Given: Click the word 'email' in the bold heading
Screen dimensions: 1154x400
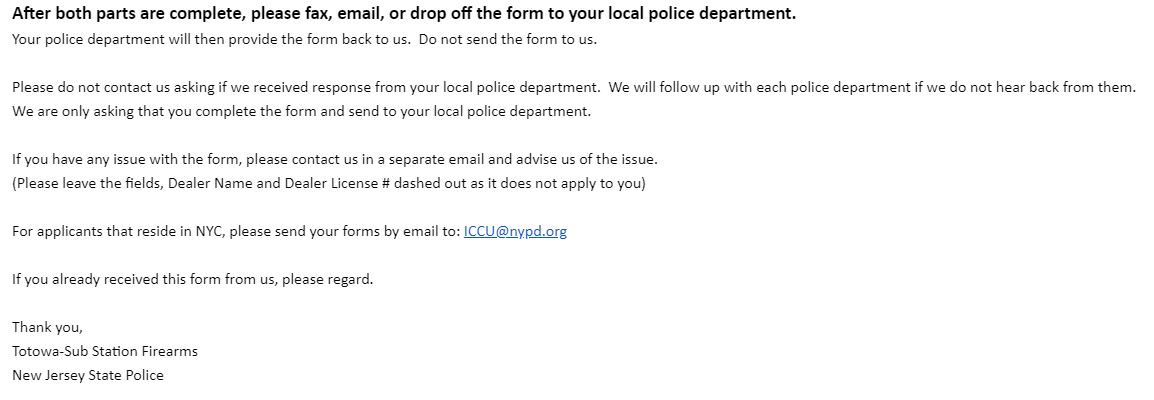Looking at the screenshot, I should click(x=358, y=14).
